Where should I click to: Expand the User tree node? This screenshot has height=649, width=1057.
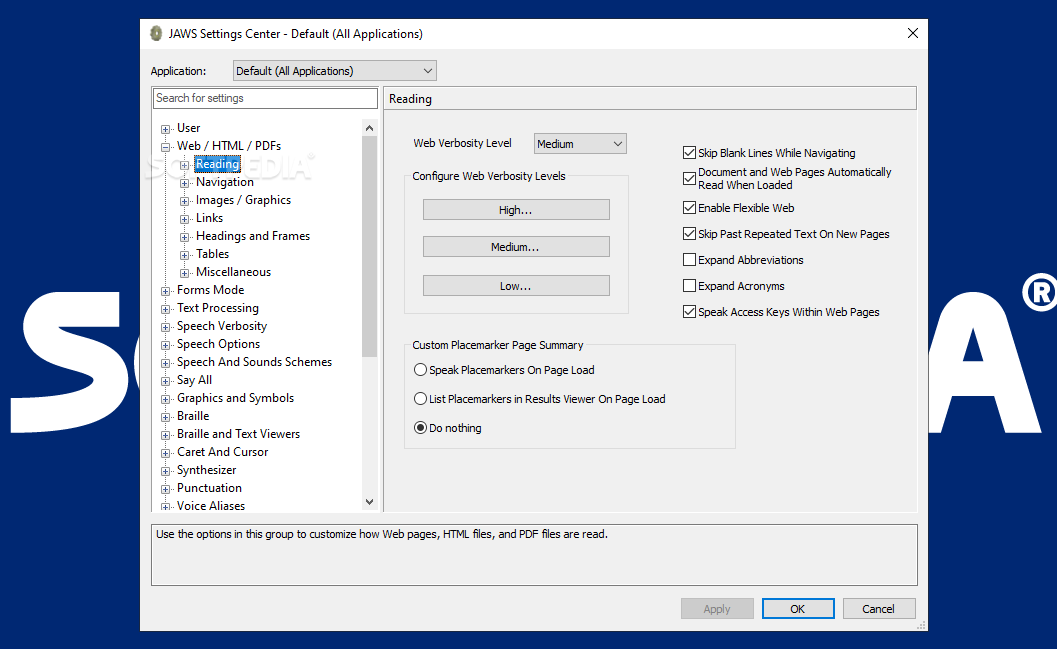165,129
